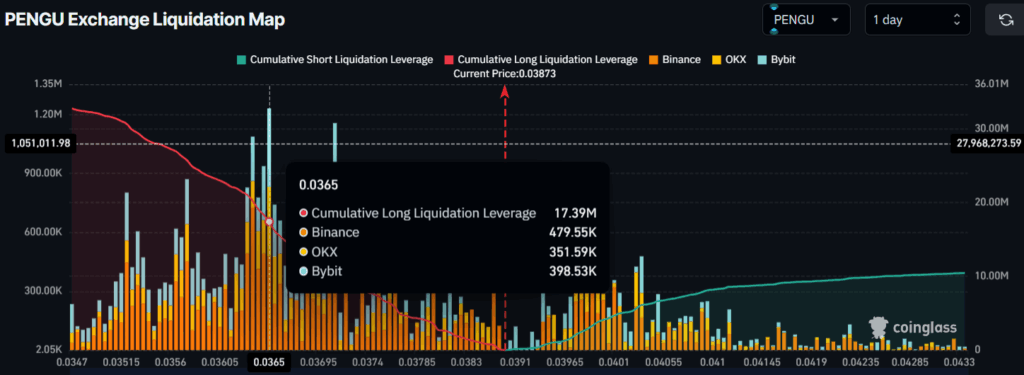
Task: Toggle the OKX legend entry
Action: (729, 59)
